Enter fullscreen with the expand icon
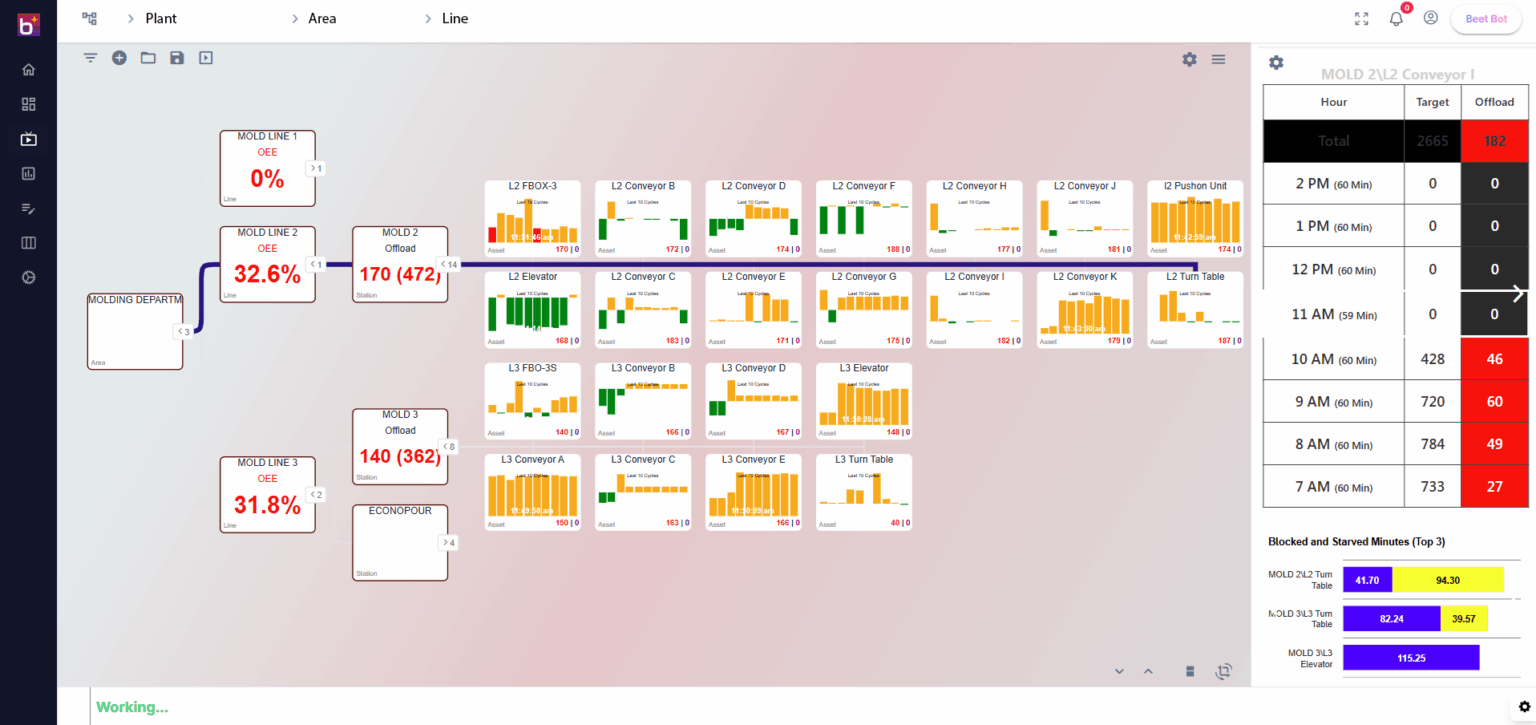This screenshot has height=725, width=1536. (1361, 19)
